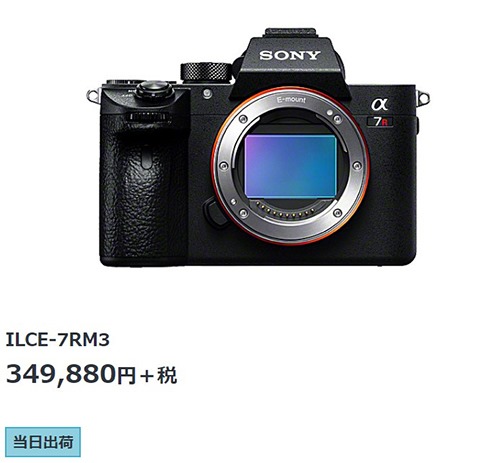
Task: Click the right strap lug on the camera
Action: click(423, 98)
